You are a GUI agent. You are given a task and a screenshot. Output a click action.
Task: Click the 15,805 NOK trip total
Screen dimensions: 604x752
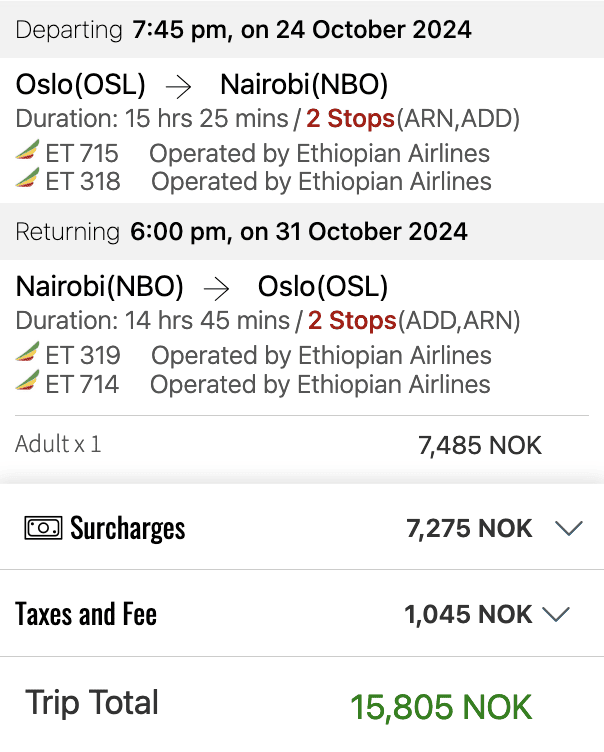(x=441, y=707)
